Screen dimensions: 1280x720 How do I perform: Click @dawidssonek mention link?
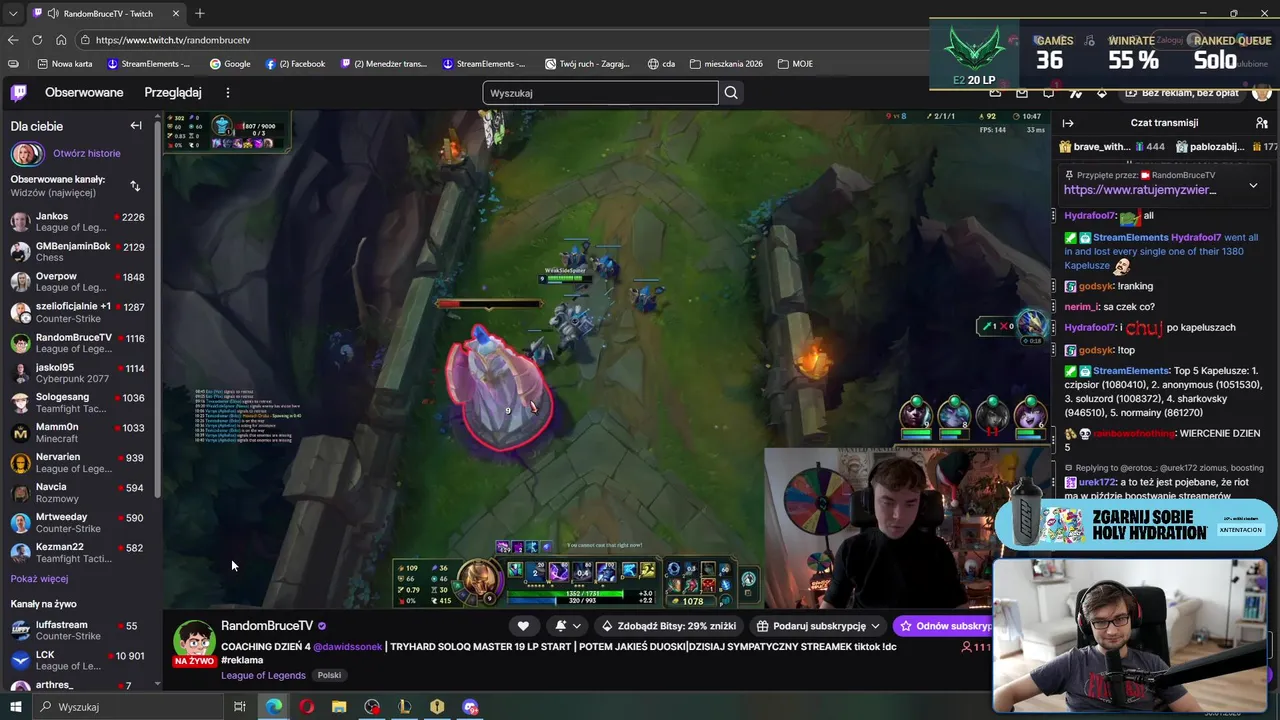tap(348, 647)
